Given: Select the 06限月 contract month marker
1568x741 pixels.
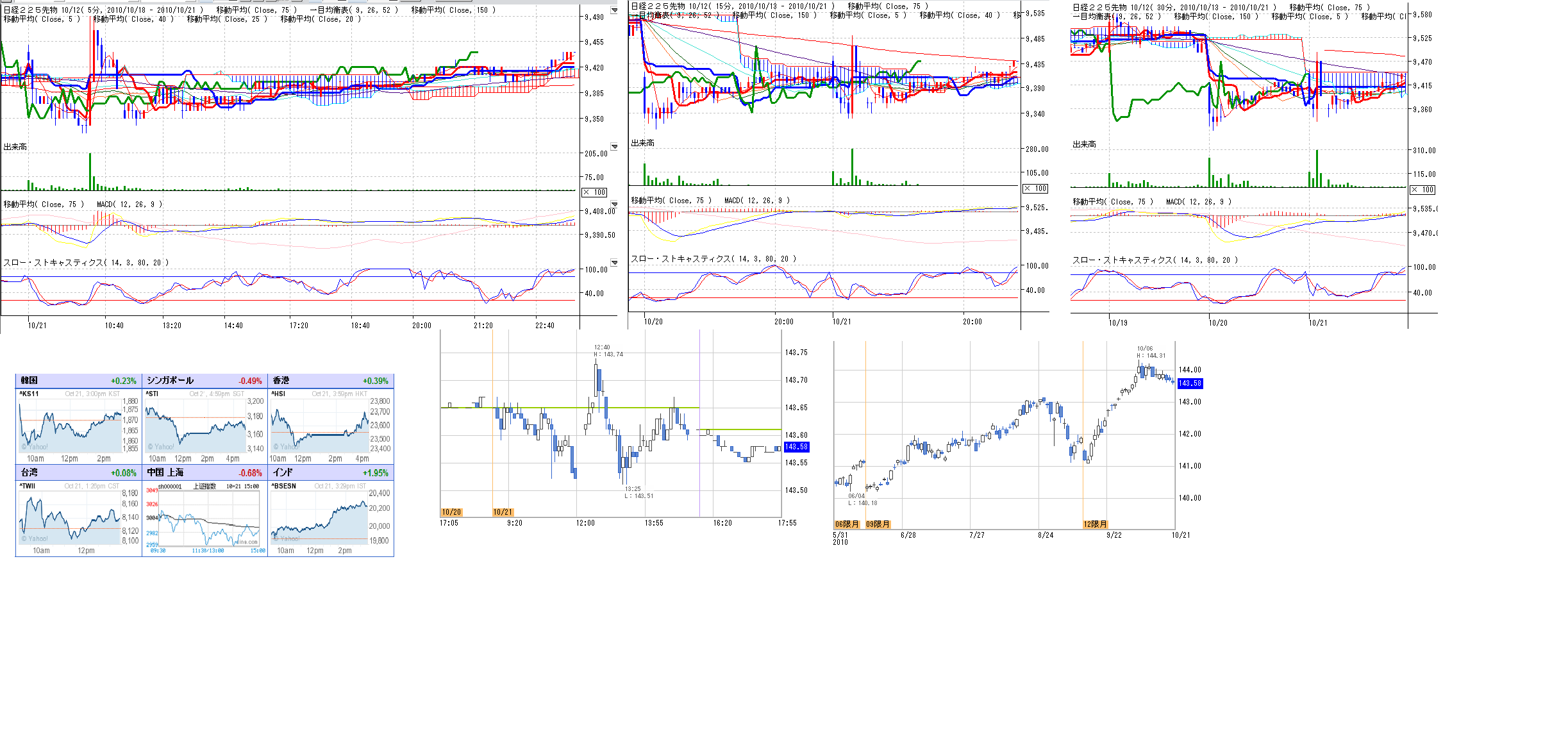Looking at the screenshot, I should (846, 524).
